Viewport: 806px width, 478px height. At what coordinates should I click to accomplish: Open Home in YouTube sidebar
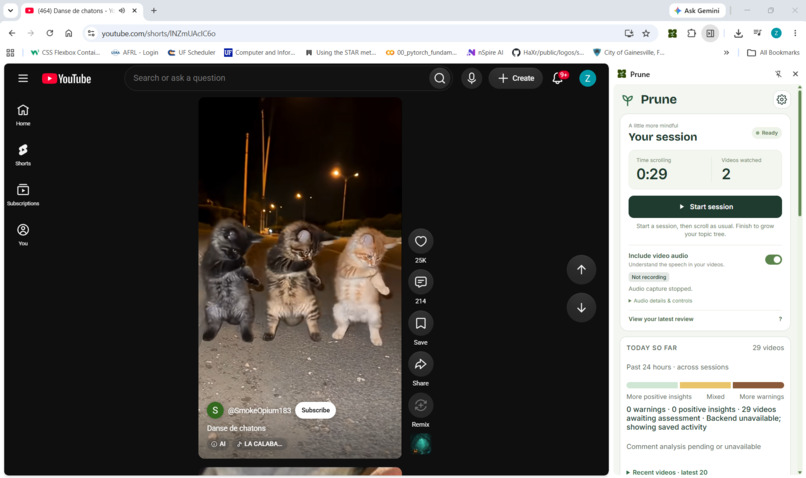pyautogui.click(x=23, y=115)
